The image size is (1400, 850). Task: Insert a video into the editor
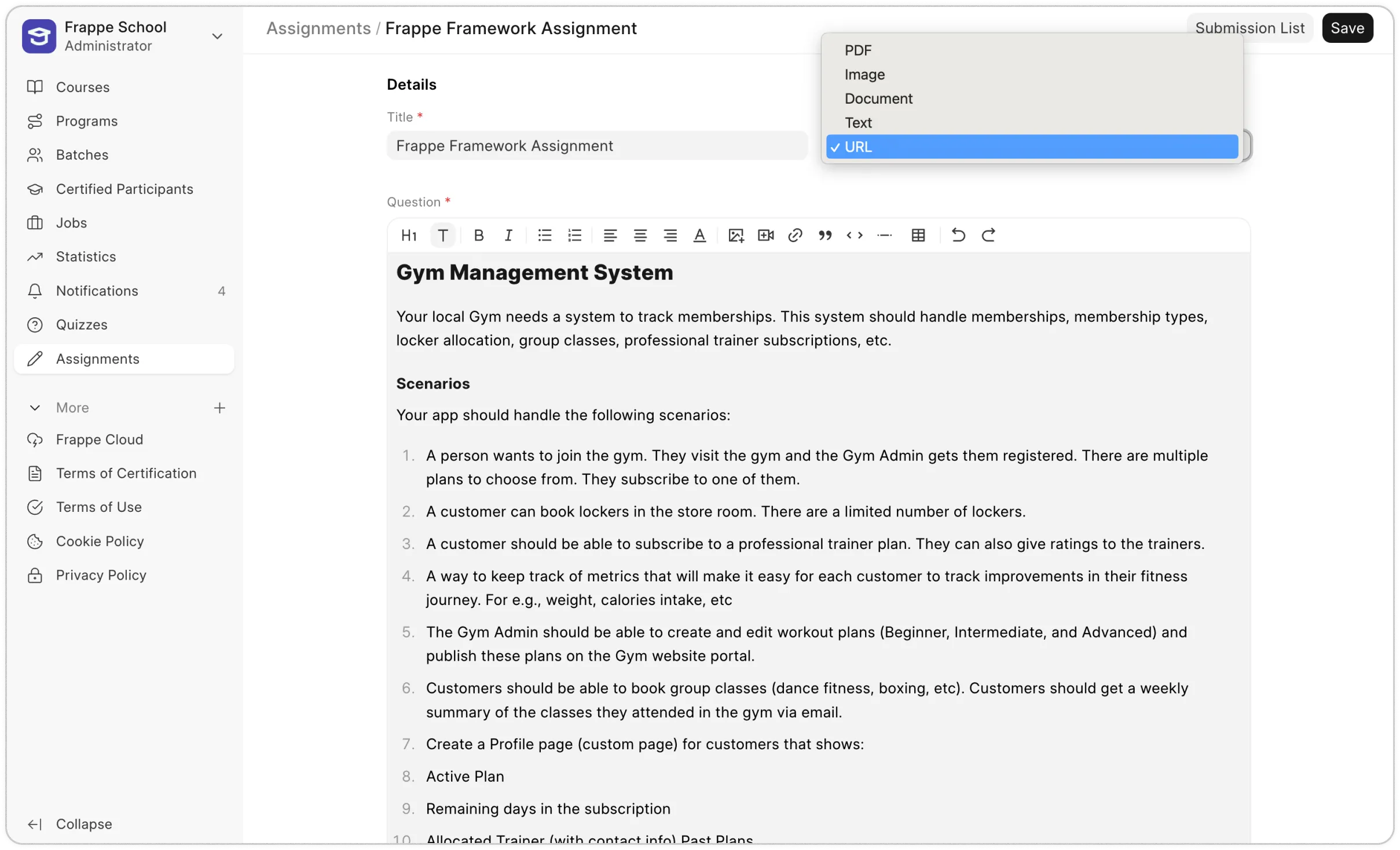[x=765, y=235]
